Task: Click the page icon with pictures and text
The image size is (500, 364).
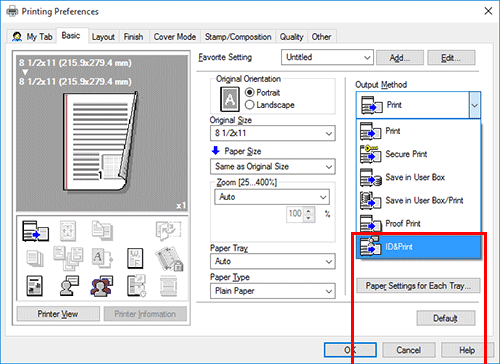Action: coord(35,286)
